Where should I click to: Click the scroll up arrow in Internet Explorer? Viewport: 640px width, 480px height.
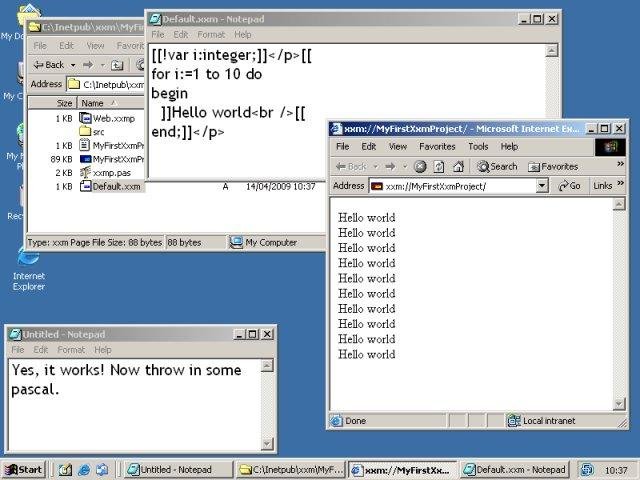(x=619, y=204)
